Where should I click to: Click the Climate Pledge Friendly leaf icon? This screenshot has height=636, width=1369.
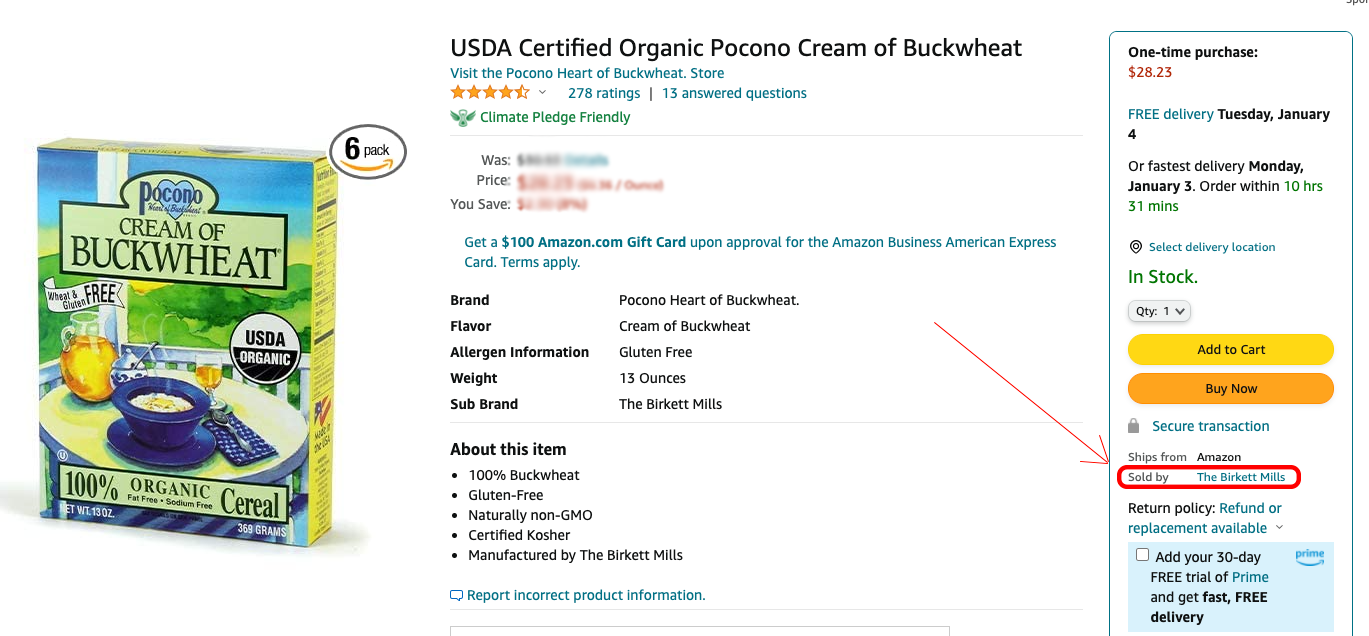pyautogui.click(x=462, y=117)
